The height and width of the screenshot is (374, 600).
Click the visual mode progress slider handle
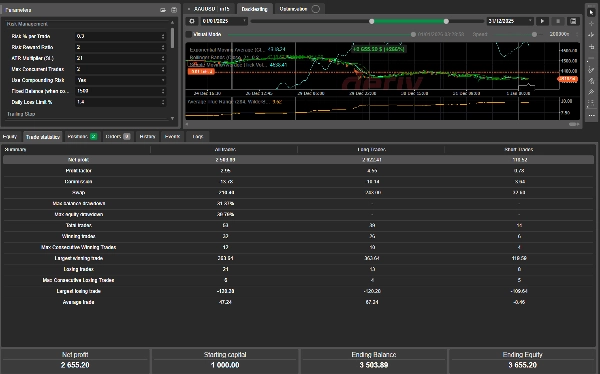pos(413,34)
